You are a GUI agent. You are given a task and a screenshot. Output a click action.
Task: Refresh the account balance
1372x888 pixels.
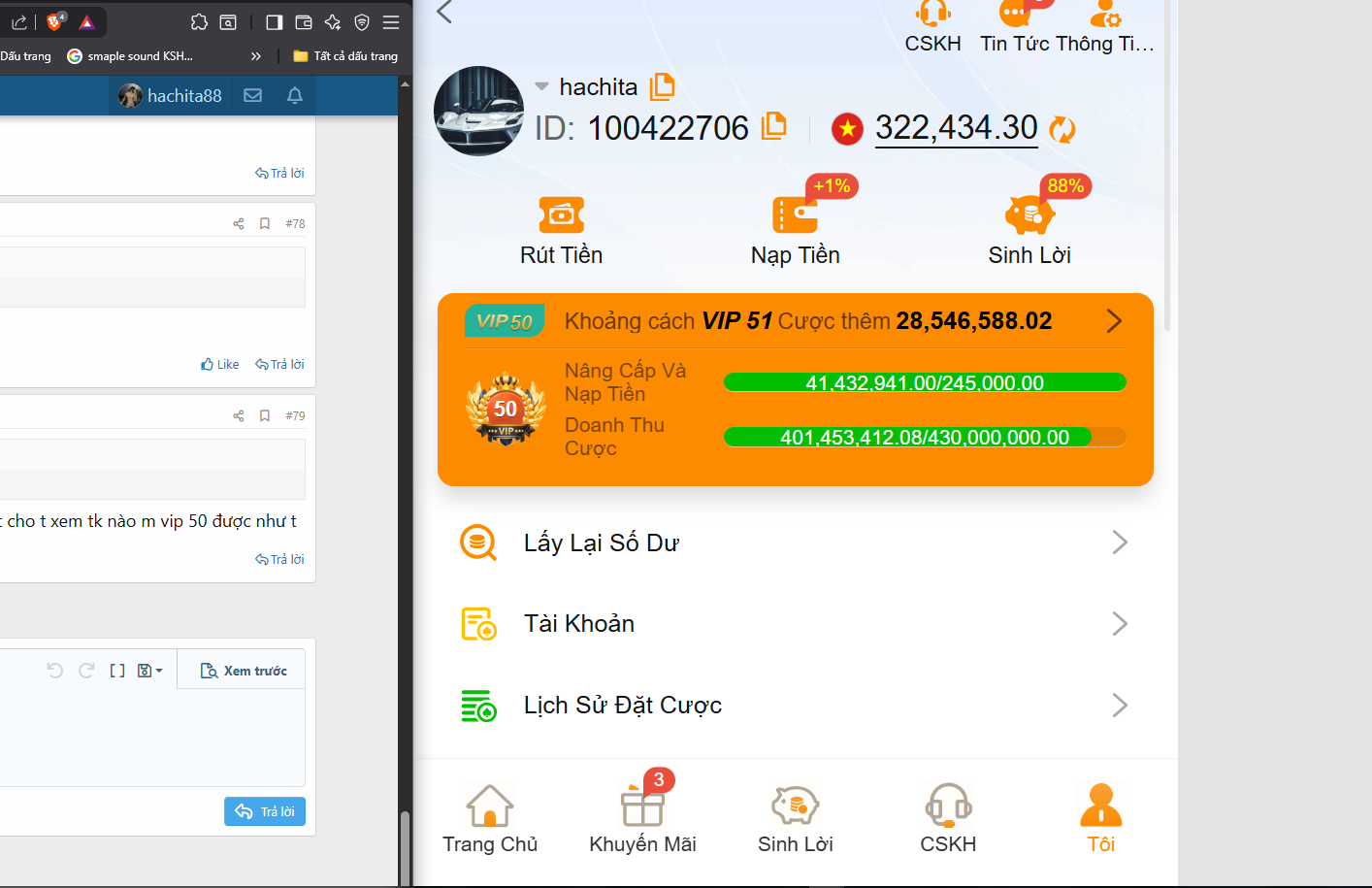[1062, 129]
